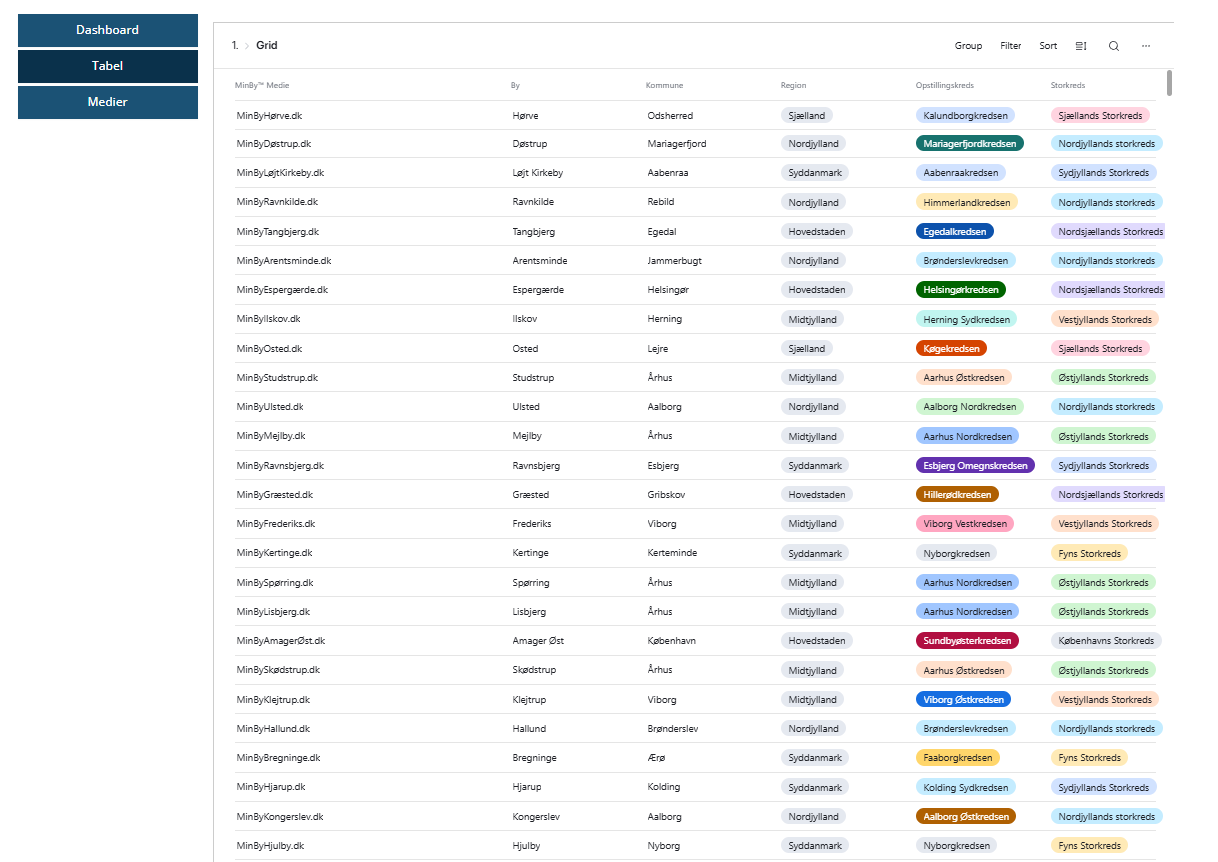Click the red Sundbyøsterkredsen tag
The width and height of the screenshot is (1218, 862).
click(x=966, y=641)
